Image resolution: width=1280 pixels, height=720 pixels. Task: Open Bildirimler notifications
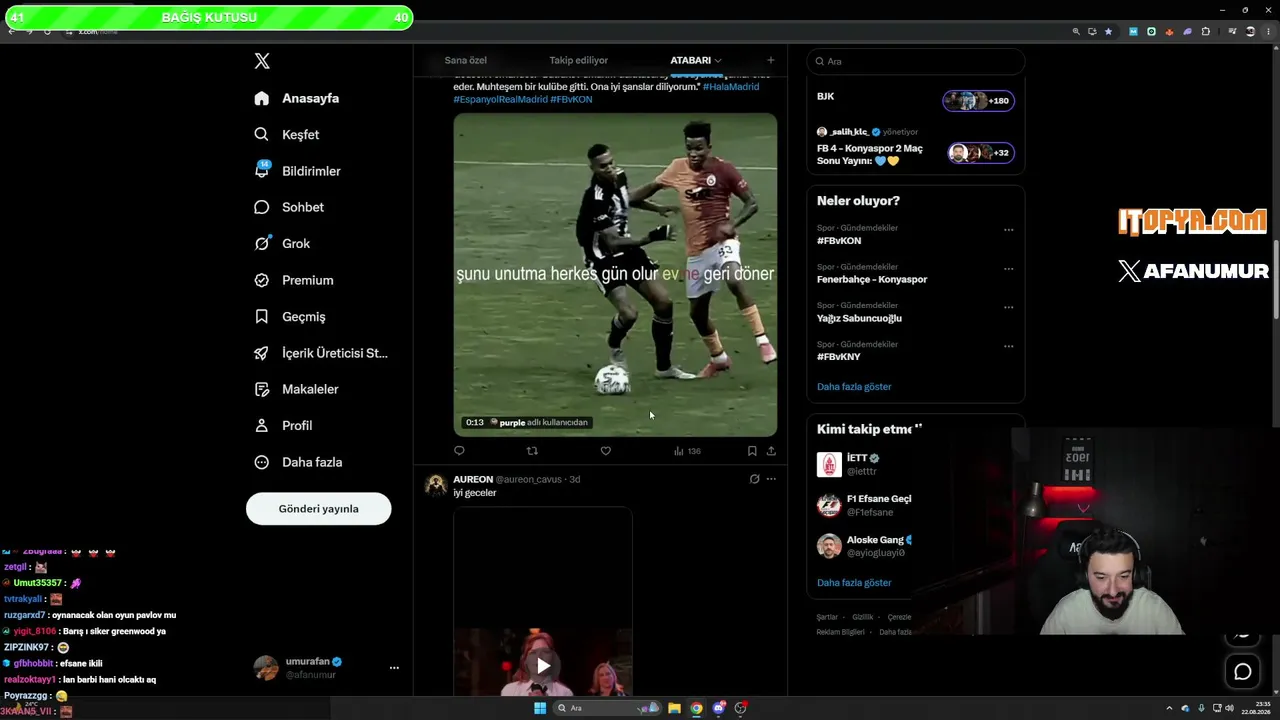pyautogui.click(x=297, y=171)
